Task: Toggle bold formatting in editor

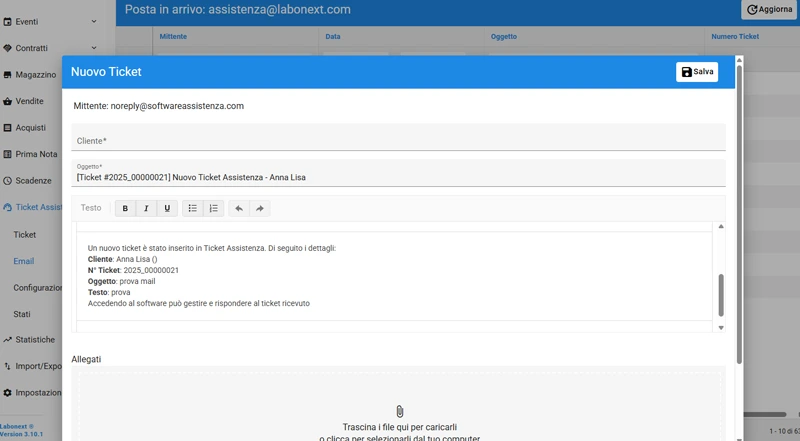Action: pos(125,208)
